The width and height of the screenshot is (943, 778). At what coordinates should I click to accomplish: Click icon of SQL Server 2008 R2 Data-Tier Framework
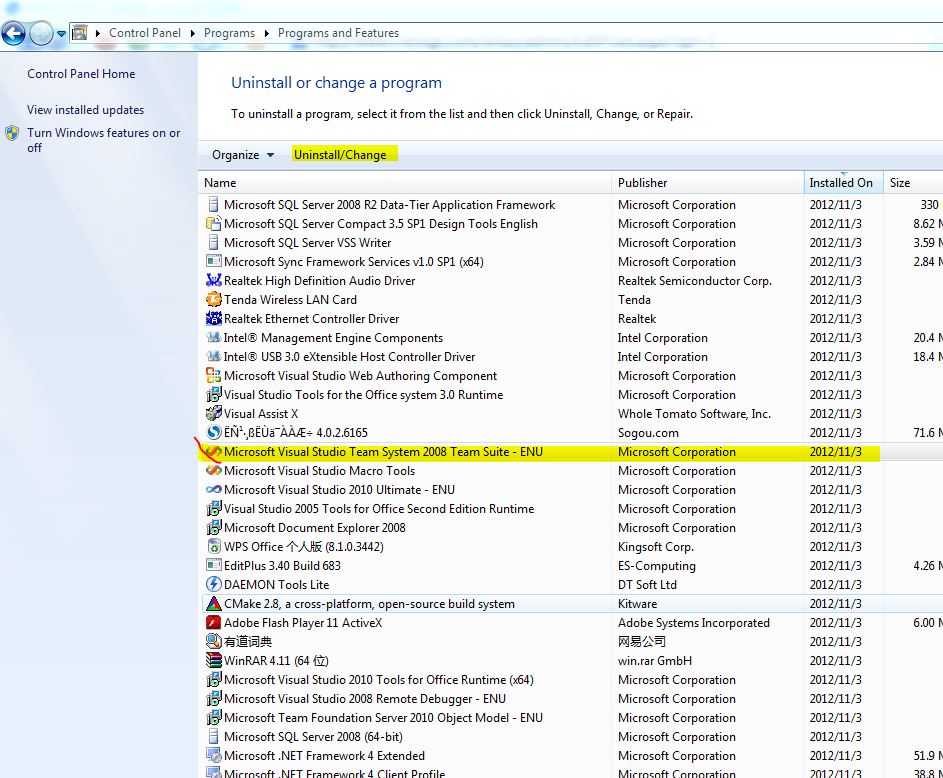pyautogui.click(x=213, y=204)
